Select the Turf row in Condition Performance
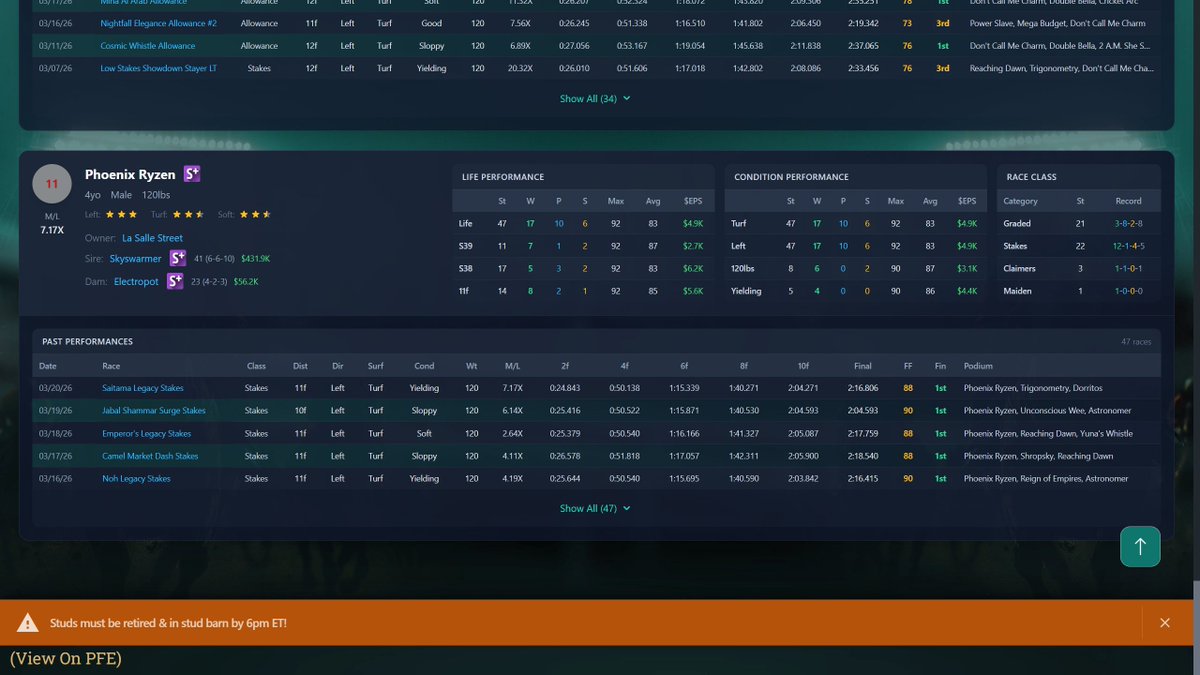The width and height of the screenshot is (1200, 675). click(855, 223)
